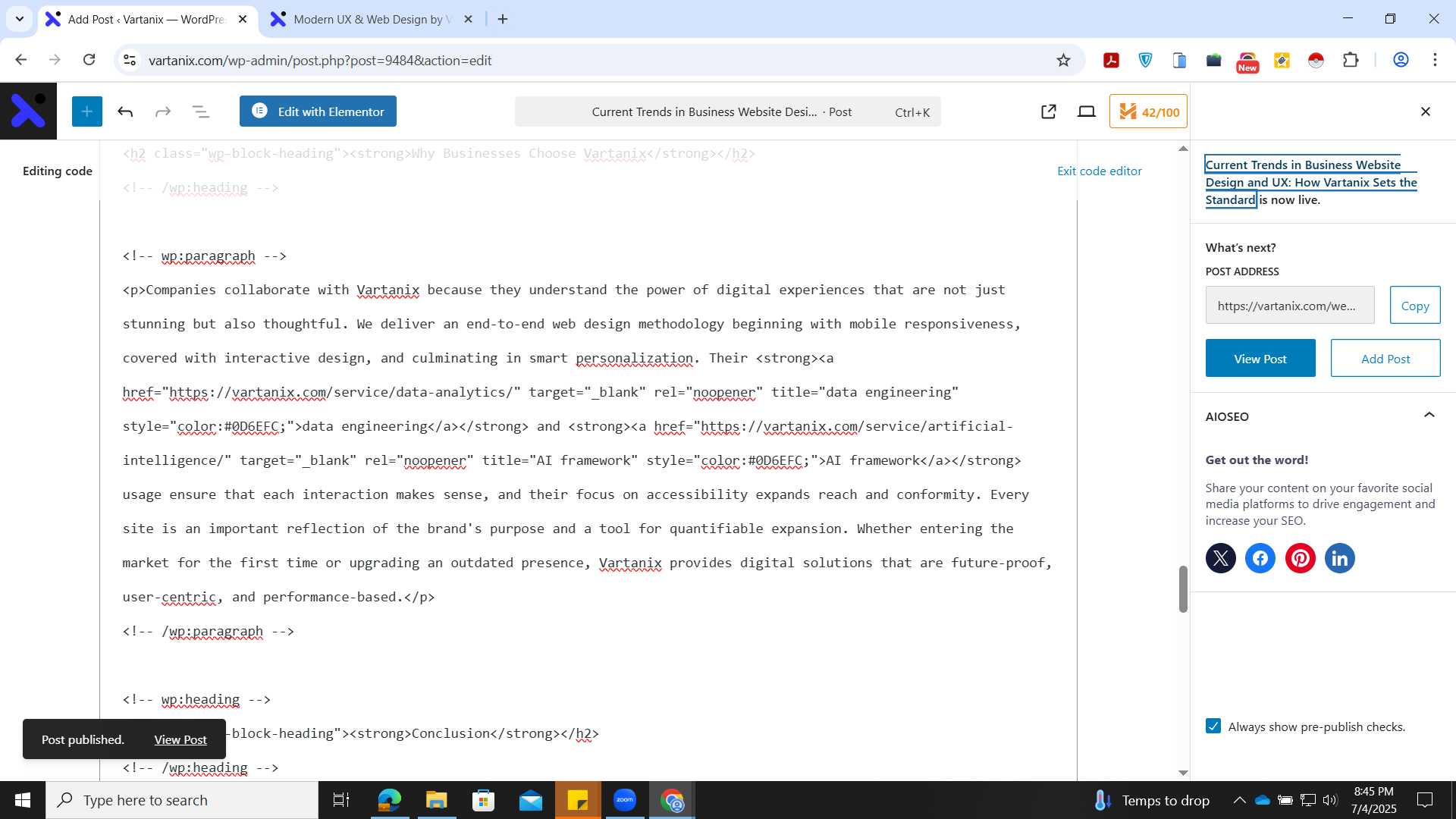Viewport: 1456px width, 819px height.
Task: Open the Chrome three-dot menu
Action: pos(1435,60)
